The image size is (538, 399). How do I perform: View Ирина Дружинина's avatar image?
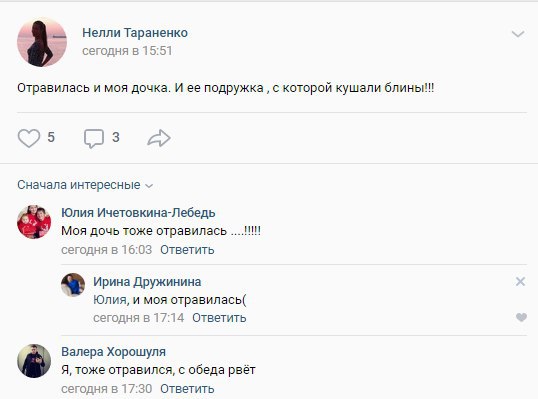pyautogui.click(x=73, y=285)
